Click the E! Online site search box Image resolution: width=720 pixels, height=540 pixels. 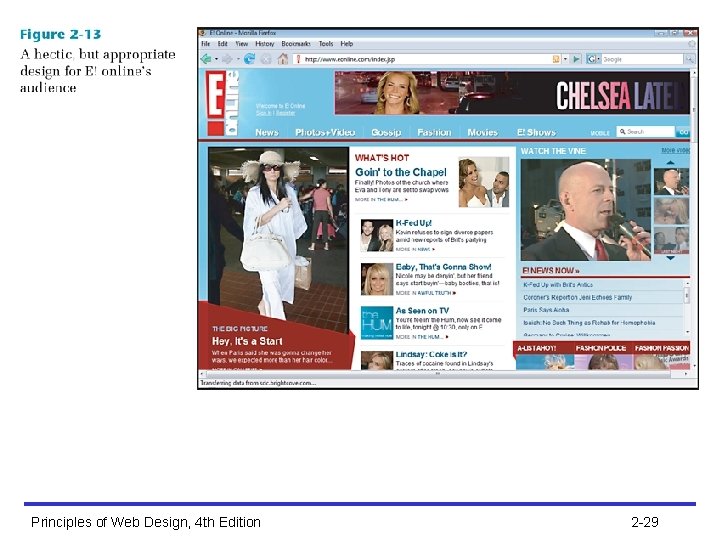(646, 132)
